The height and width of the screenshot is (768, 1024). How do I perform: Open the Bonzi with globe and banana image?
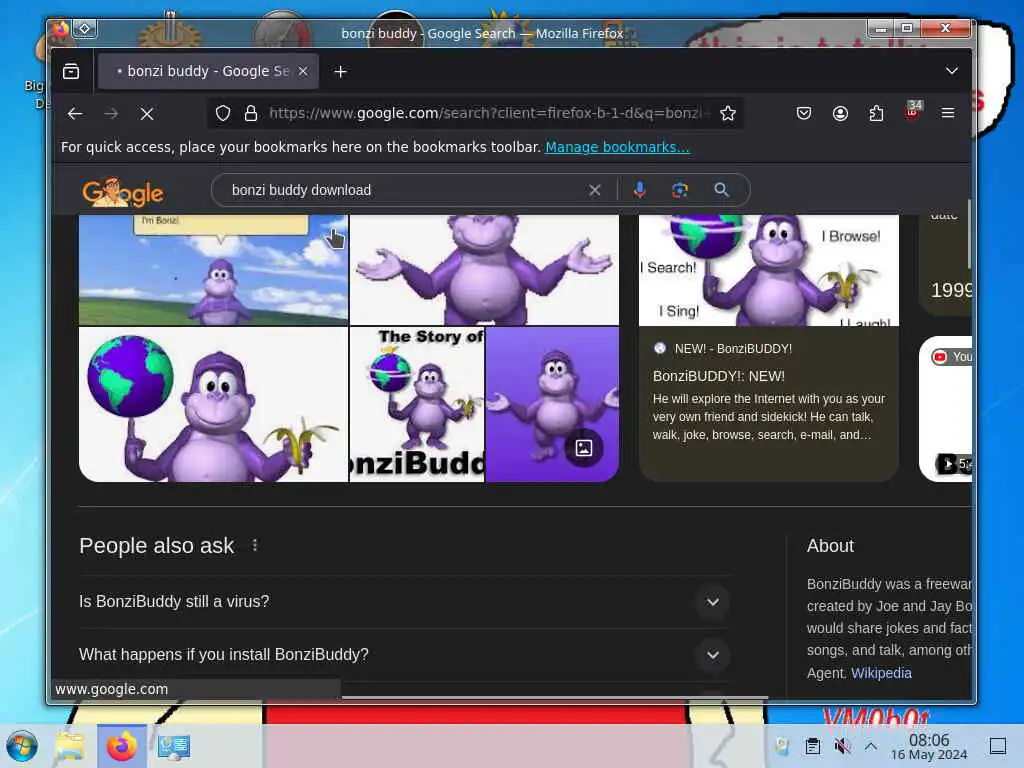(x=213, y=404)
